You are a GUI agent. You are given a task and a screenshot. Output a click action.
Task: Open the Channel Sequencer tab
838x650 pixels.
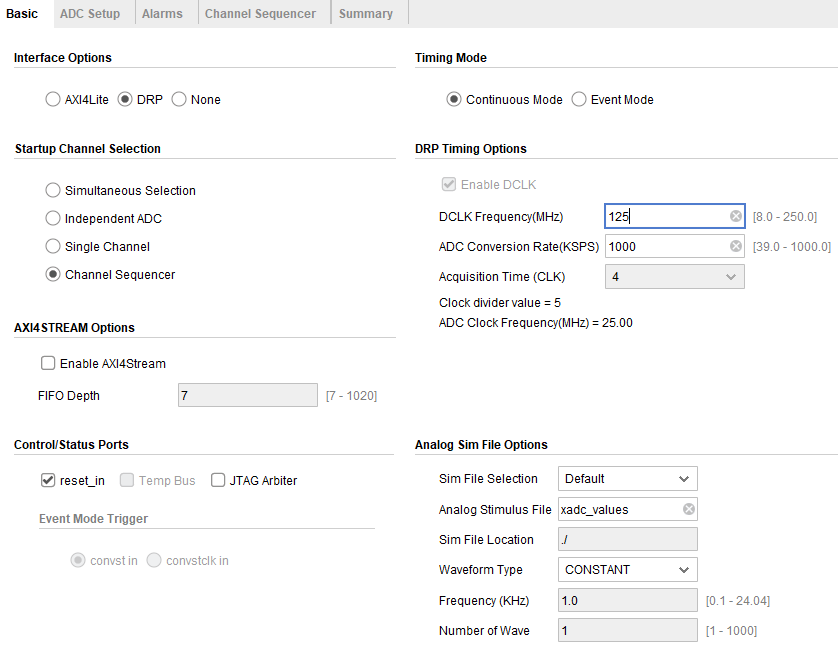(x=260, y=14)
